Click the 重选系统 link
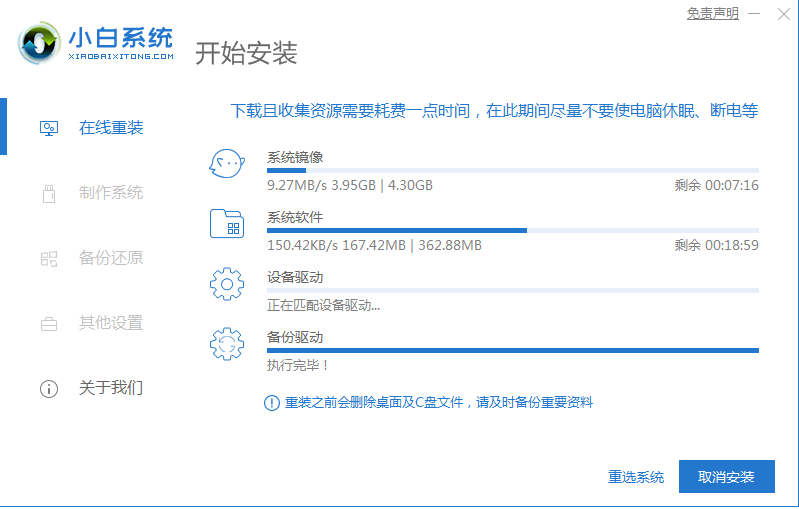The image size is (799, 509). coord(636,477)
